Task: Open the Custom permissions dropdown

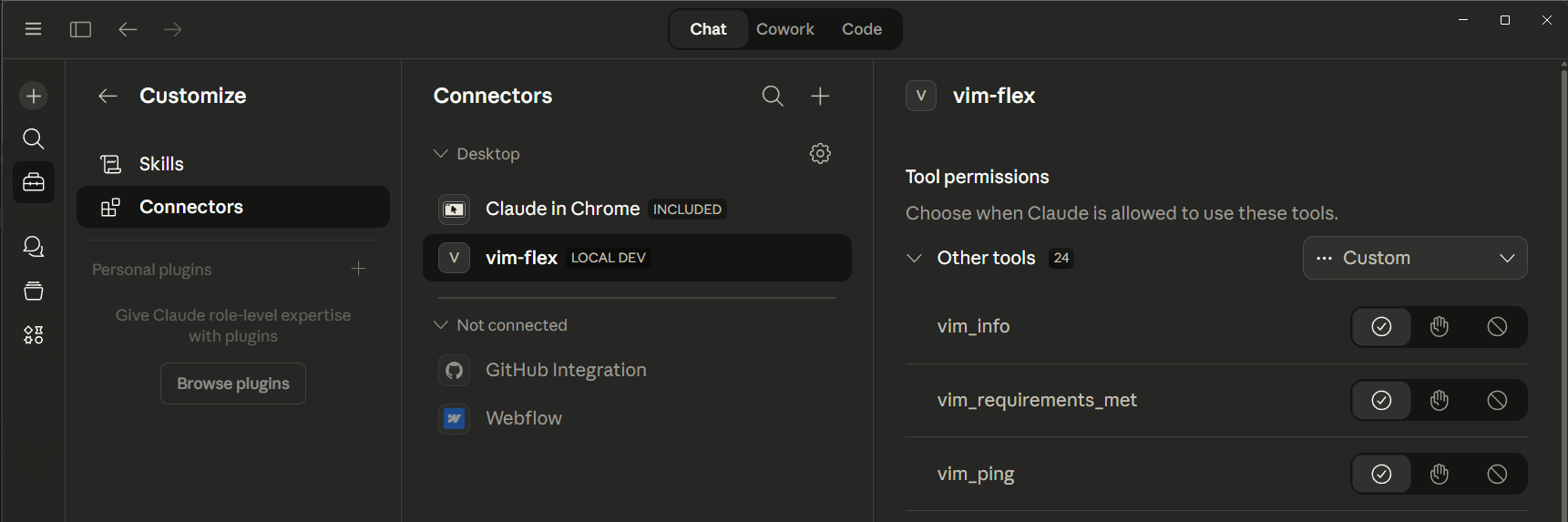Action: [x=1415, y=258]
